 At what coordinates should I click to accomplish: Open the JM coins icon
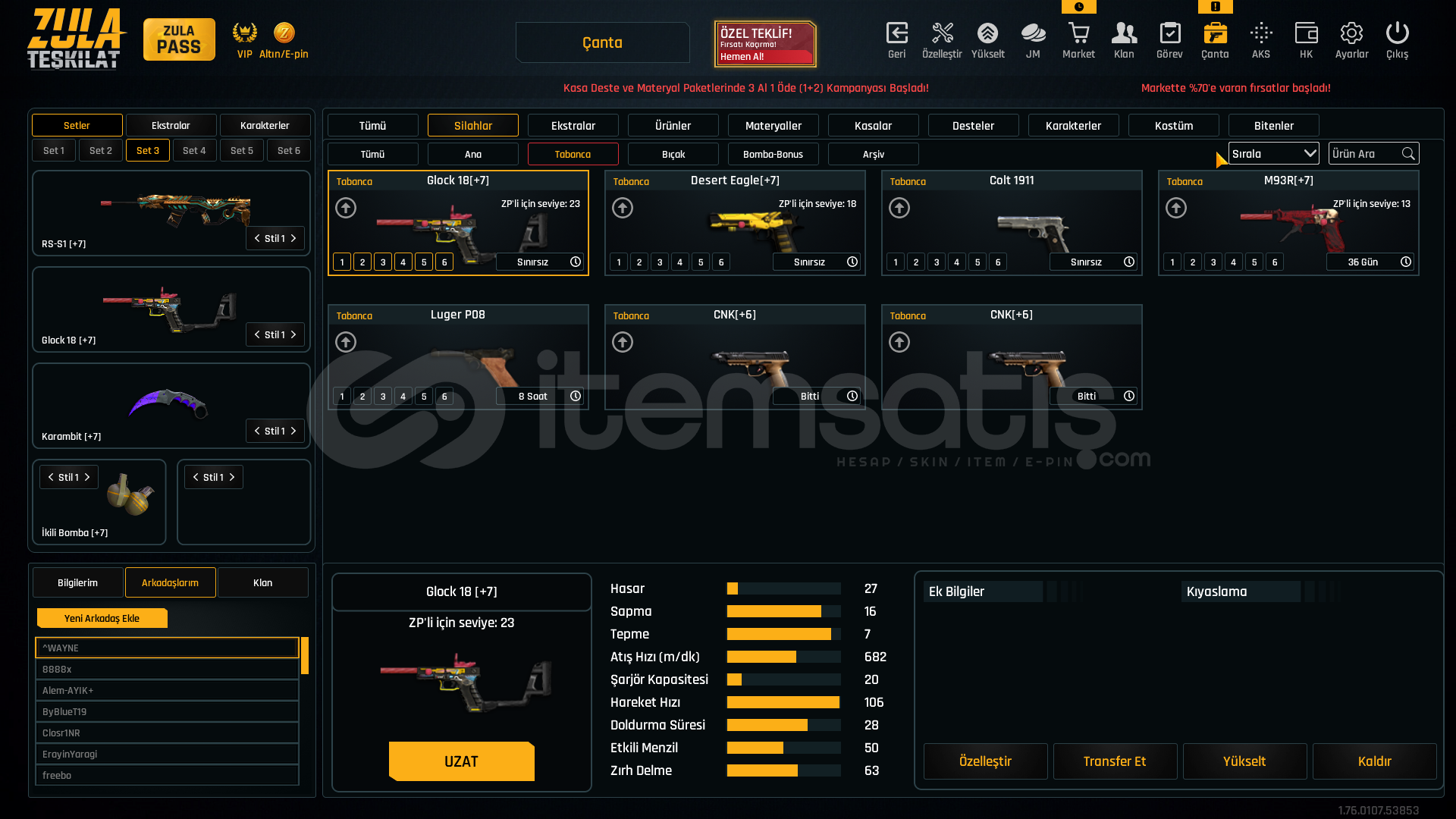1033,33
